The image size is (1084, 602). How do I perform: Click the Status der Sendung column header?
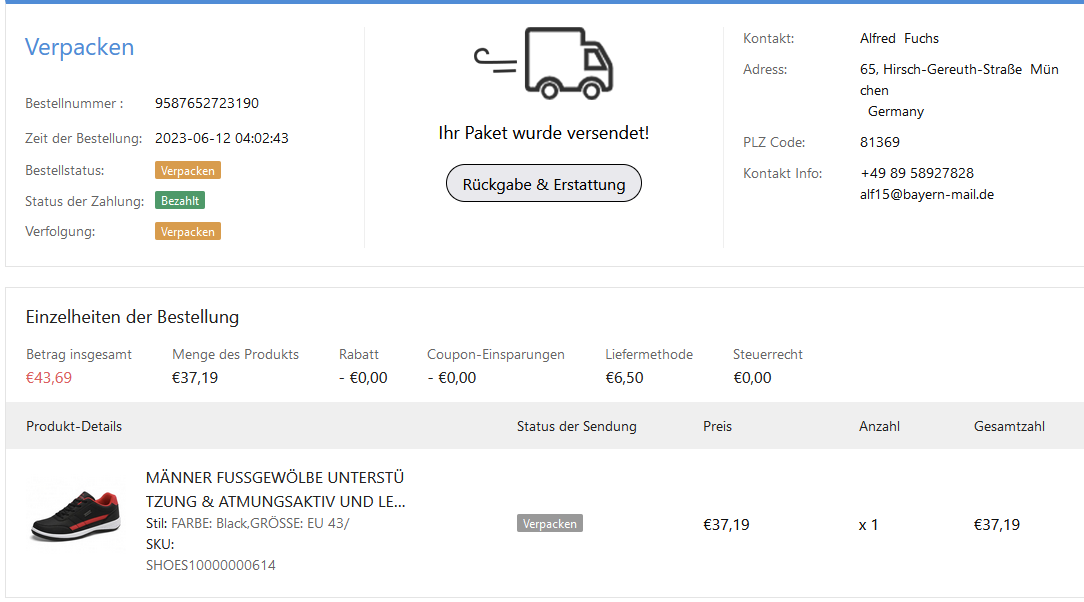coord(576,426)
